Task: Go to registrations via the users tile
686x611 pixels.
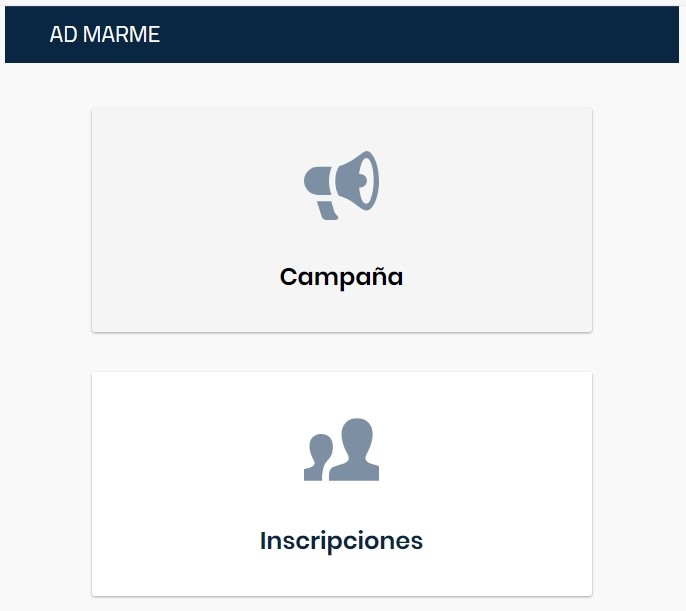Action: tap(342, 484)
